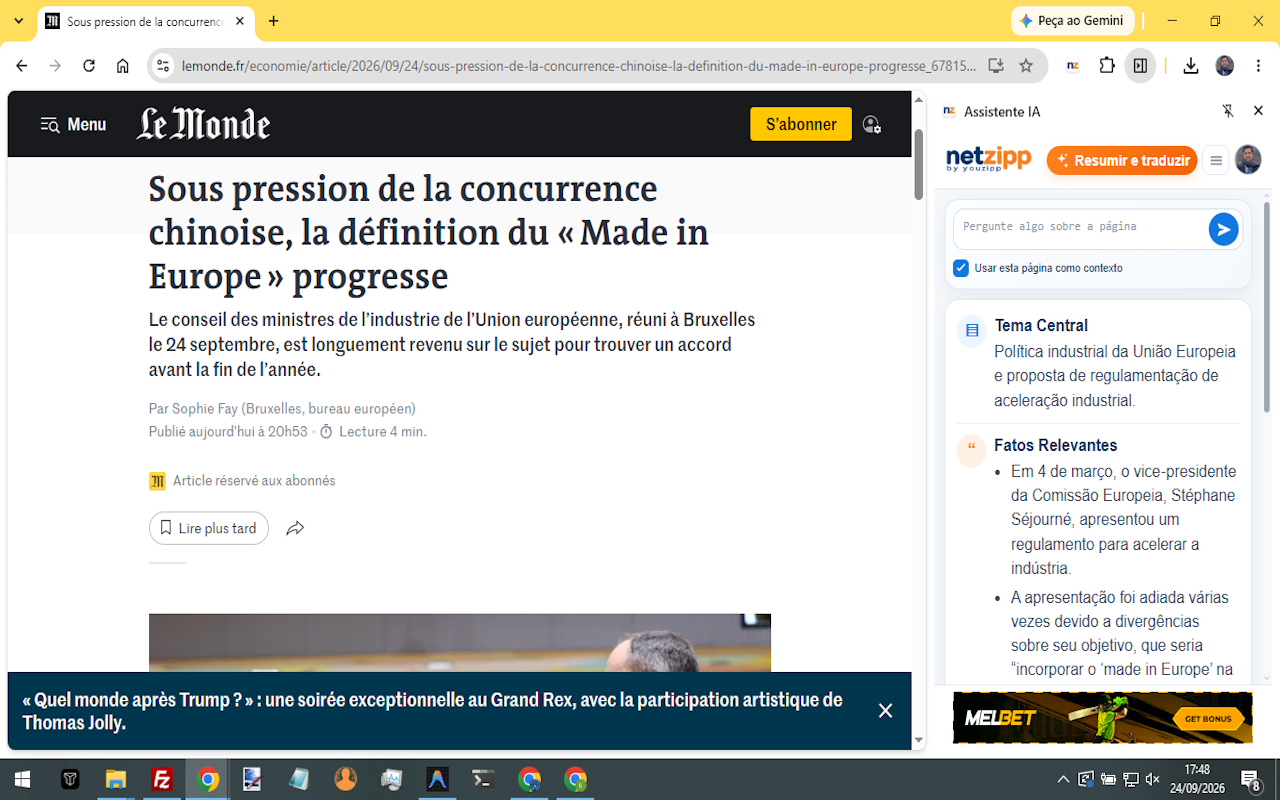The image size is (1280, 800).
Task: Click the Peça ao Gemini button
Action: point(1071,20)
